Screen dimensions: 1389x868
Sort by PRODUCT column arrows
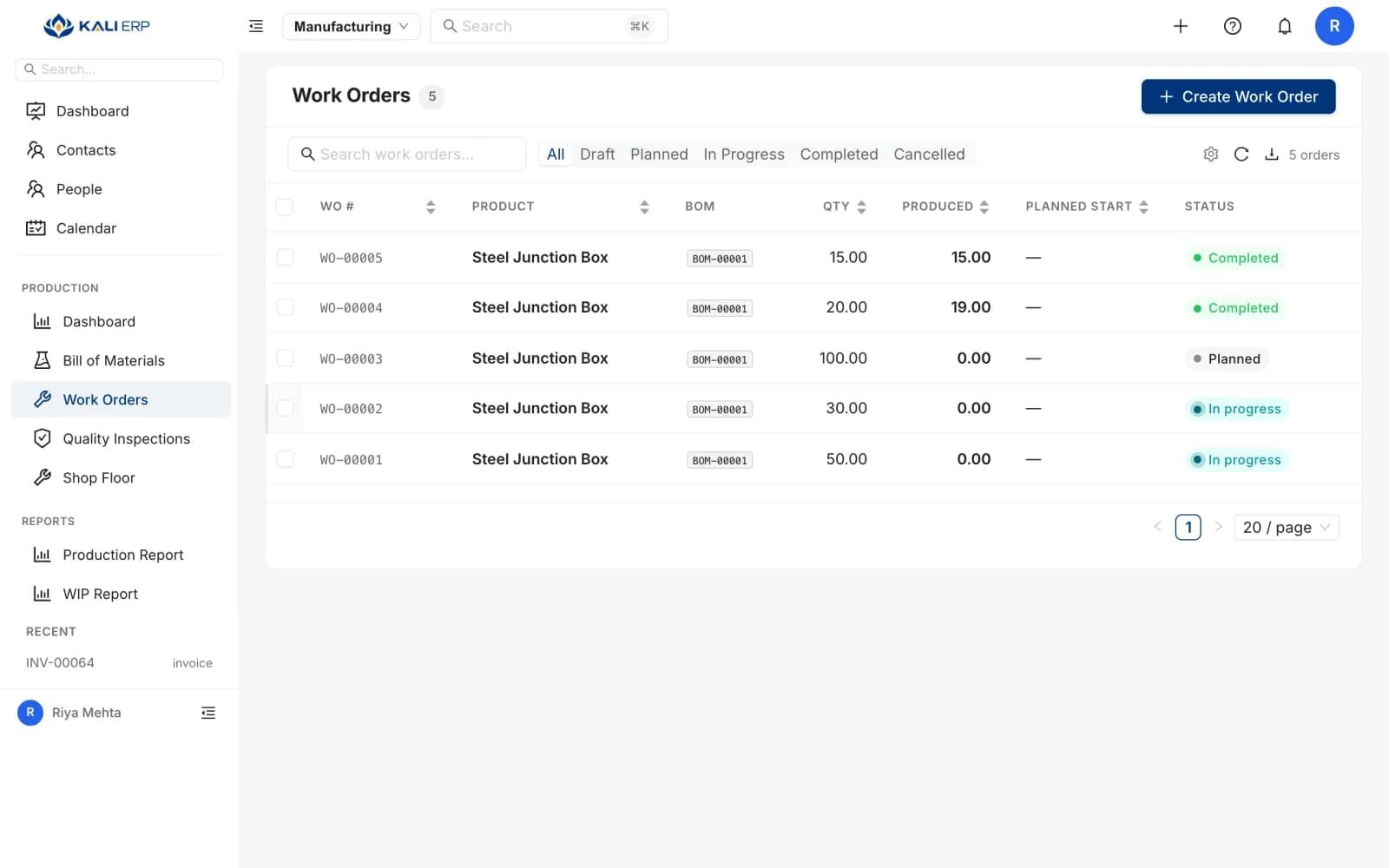tap(644, 207)
